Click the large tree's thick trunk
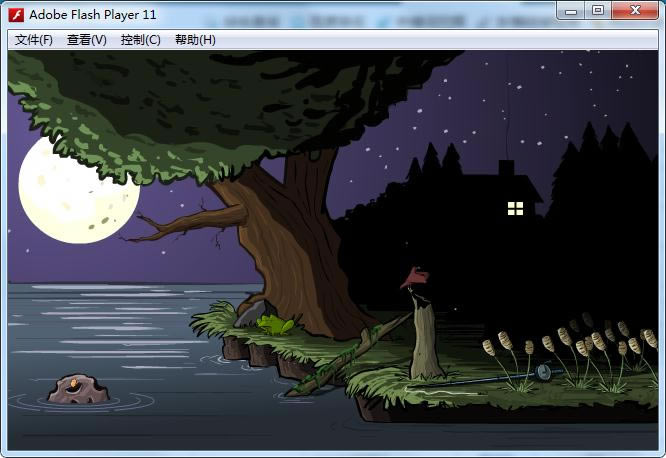Screen dimensions: 666x458 pos(290,250)
